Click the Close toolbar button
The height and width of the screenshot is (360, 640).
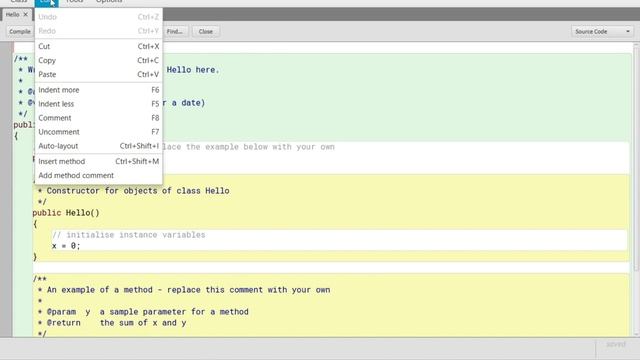point(205,31)
